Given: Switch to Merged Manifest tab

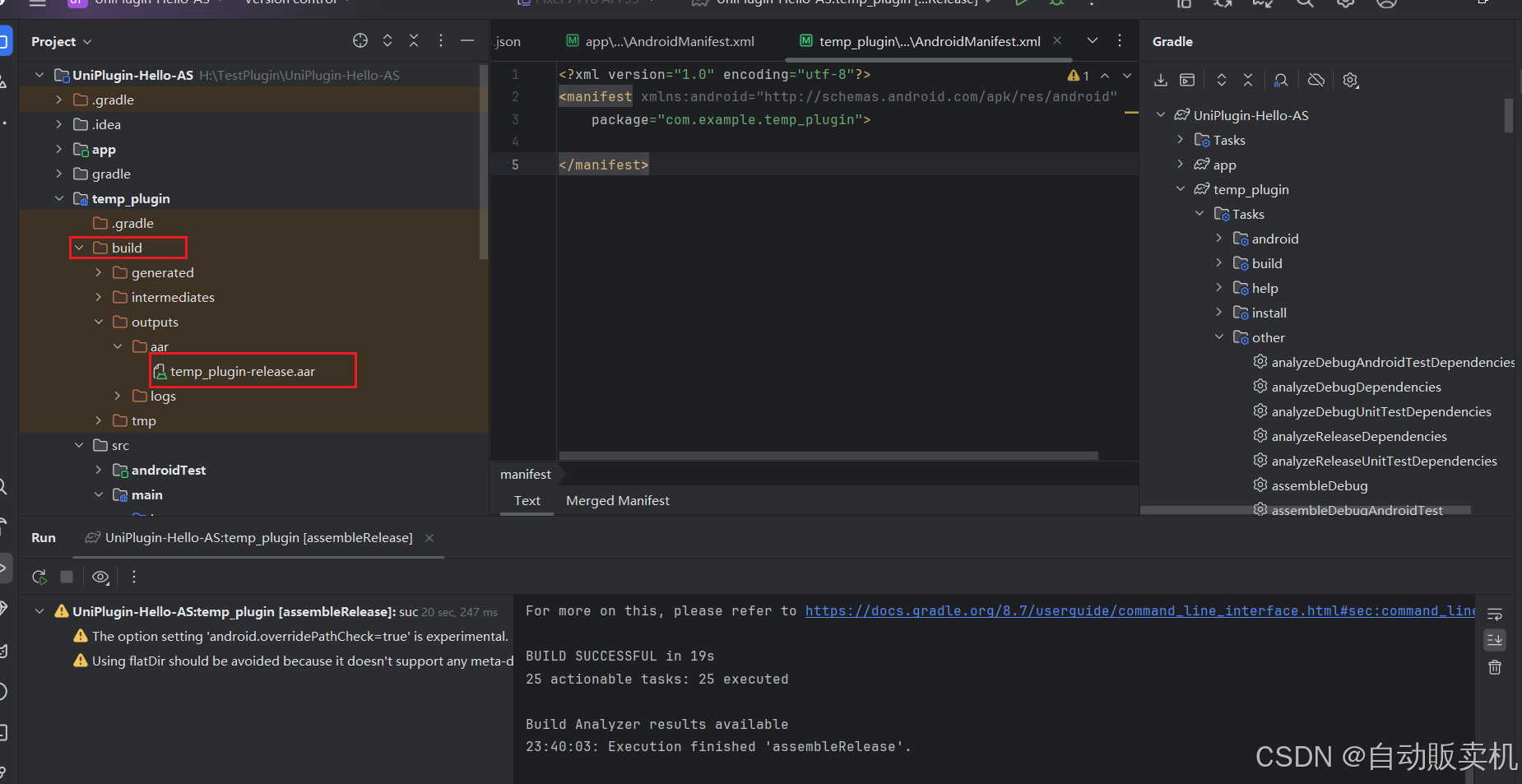Looking at the screenshot, I should (617, 500).
